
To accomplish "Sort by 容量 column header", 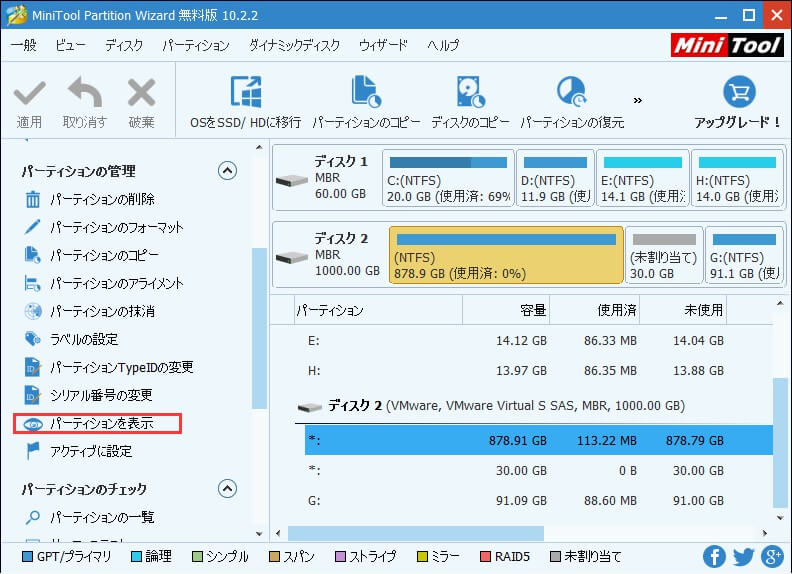I will click(x=506, y=310).
